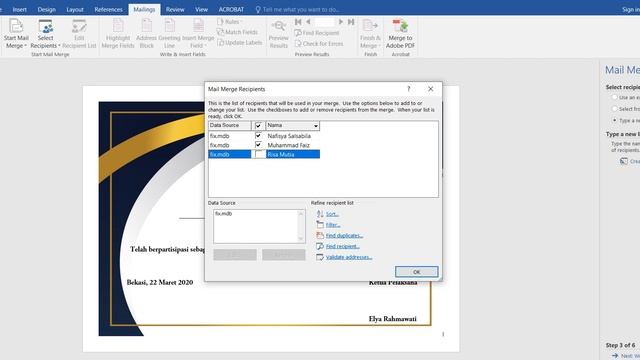
Task: Select the Type a new list radio
Action: (614, 120)
